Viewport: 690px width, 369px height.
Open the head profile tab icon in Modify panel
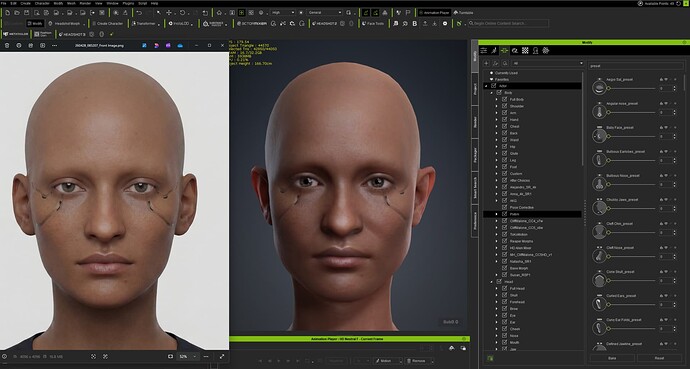coord(536,51)
